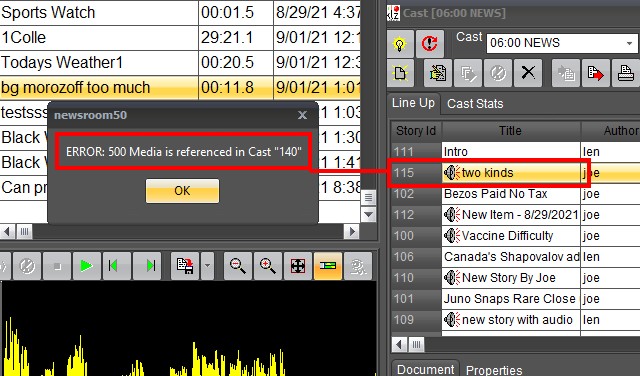Screen dimensions: 640x376
Task: Jump to the start of the audio
Action: (117, 266)
